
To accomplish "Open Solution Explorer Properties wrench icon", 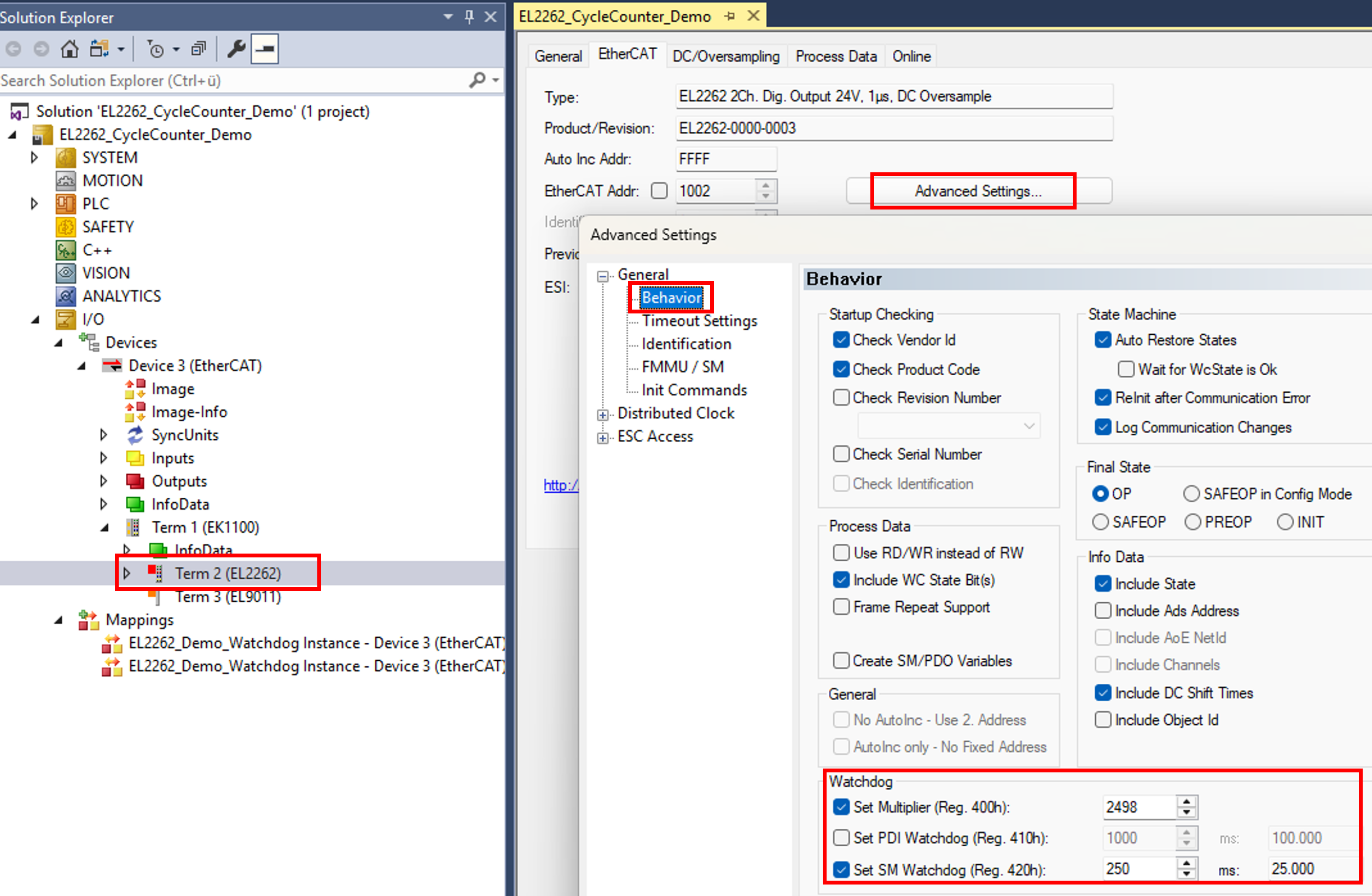I will [235, 49].
